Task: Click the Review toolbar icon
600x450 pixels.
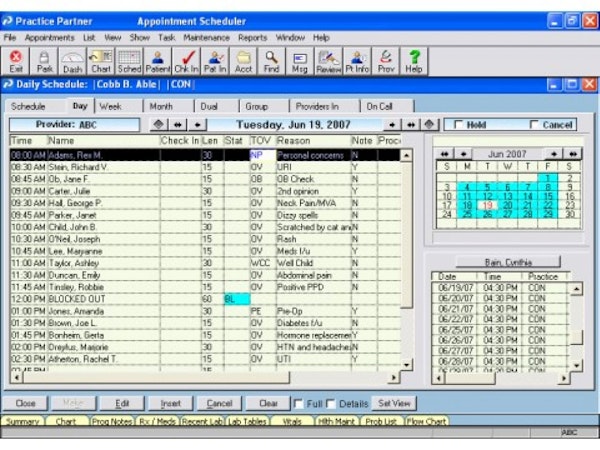Action: point(328,61)
